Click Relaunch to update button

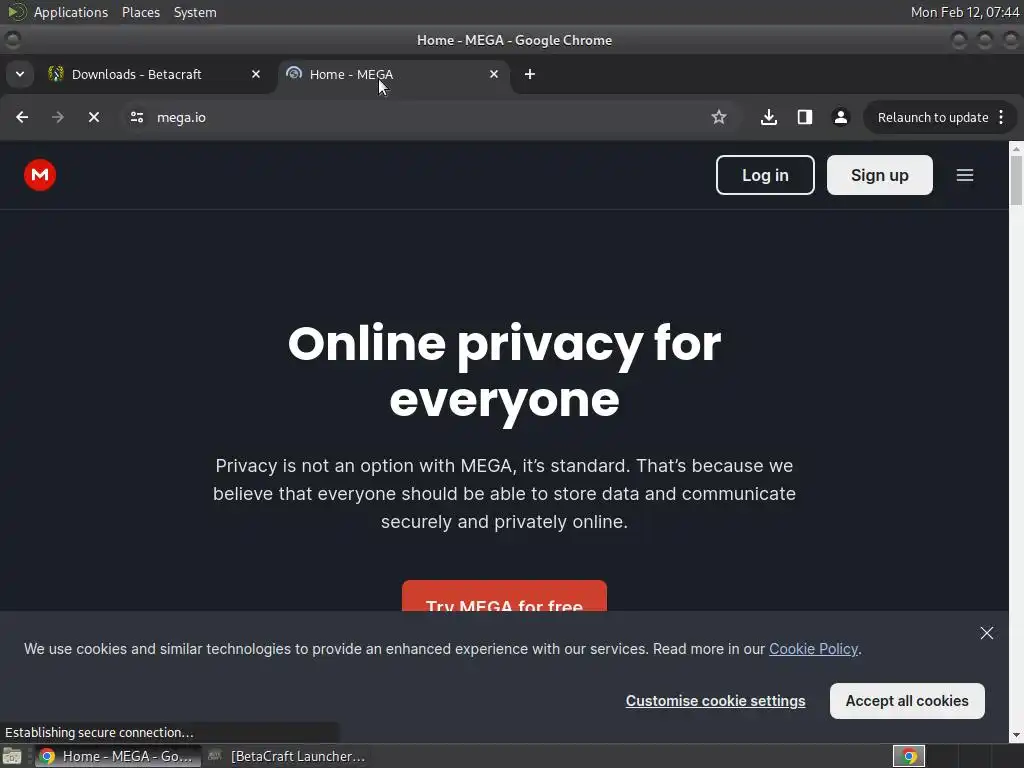click(x=933, y=118)
